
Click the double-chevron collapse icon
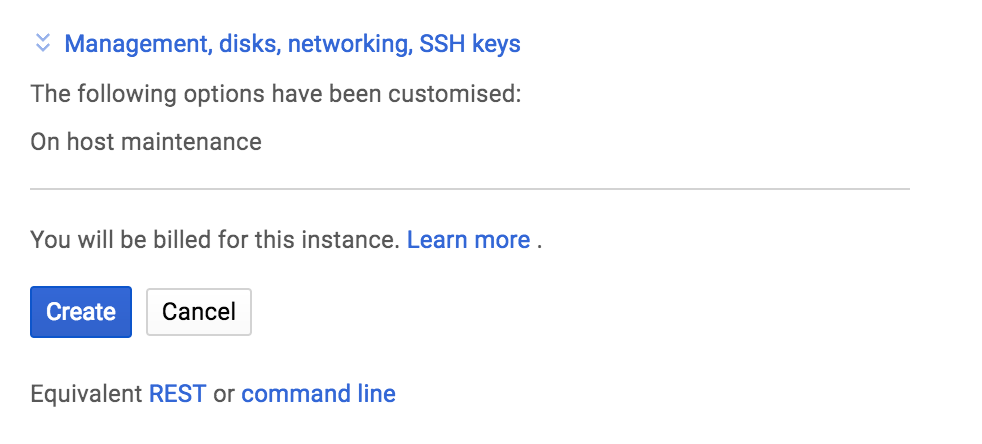click(42, 43)
